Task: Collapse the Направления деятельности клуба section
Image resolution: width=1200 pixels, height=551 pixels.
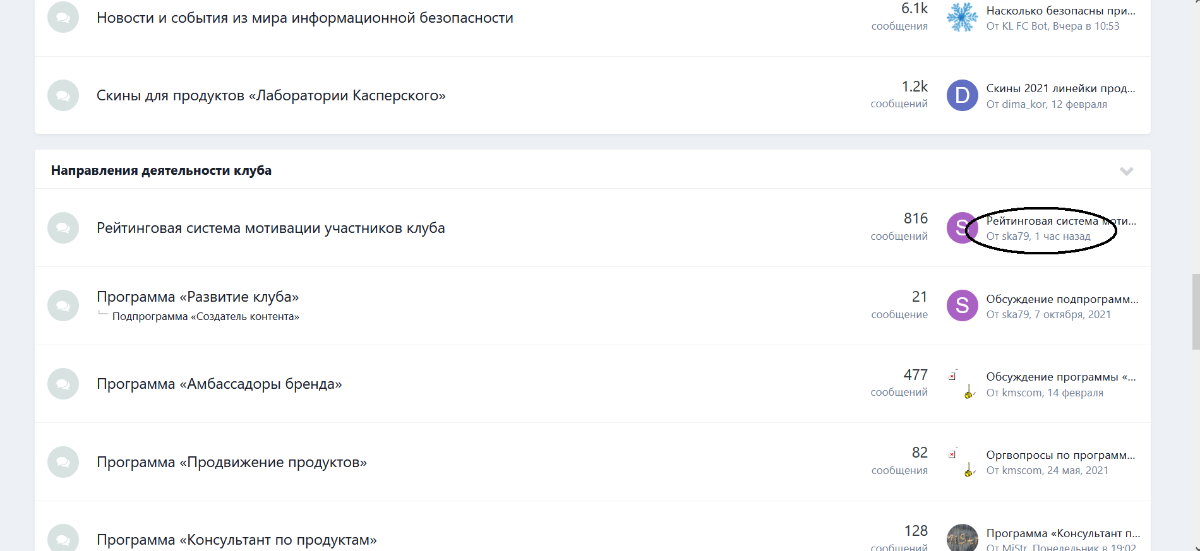Action: 1127,171
